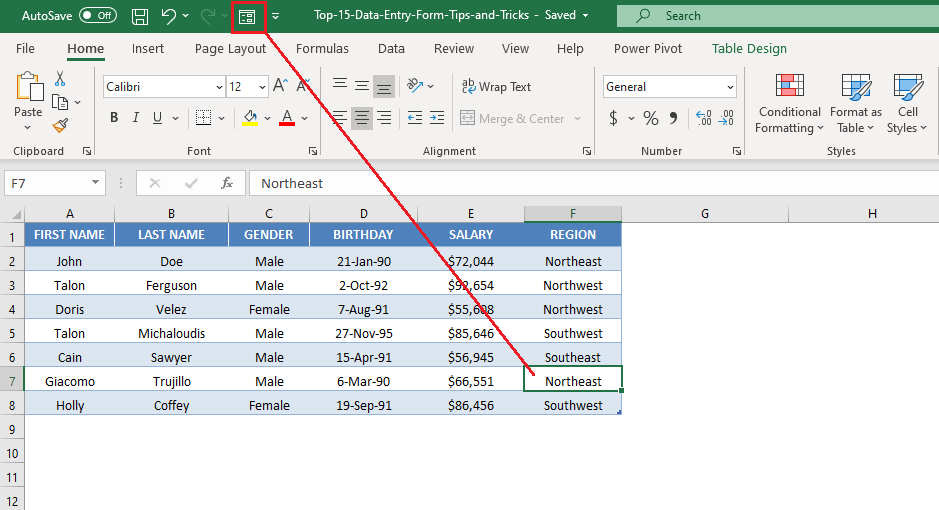Apply Percent Style number format
Viewport: 939px width, 510px height.
tap(651, 119)
